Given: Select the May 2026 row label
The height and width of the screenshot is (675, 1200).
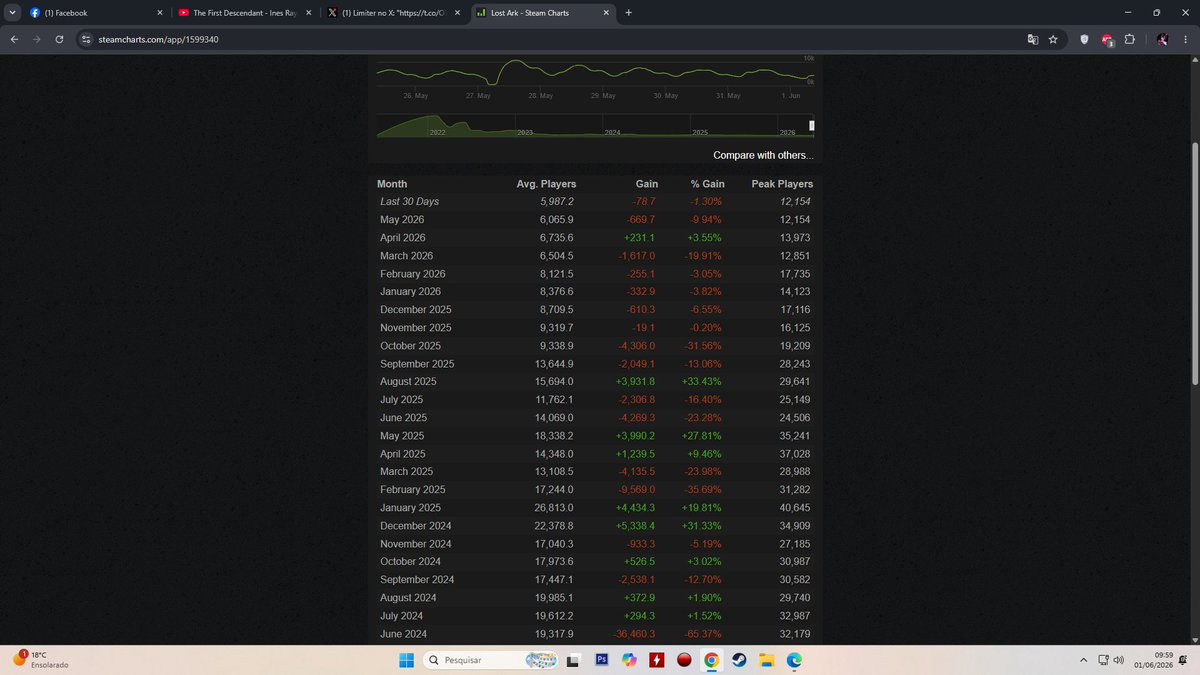Looking at the screenshot, I should (404, 219).
